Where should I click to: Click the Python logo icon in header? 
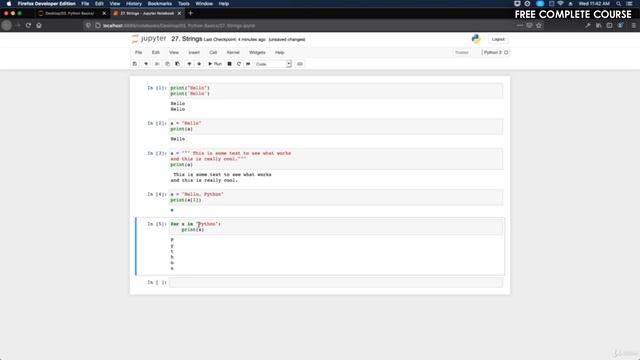coord(476,39)
